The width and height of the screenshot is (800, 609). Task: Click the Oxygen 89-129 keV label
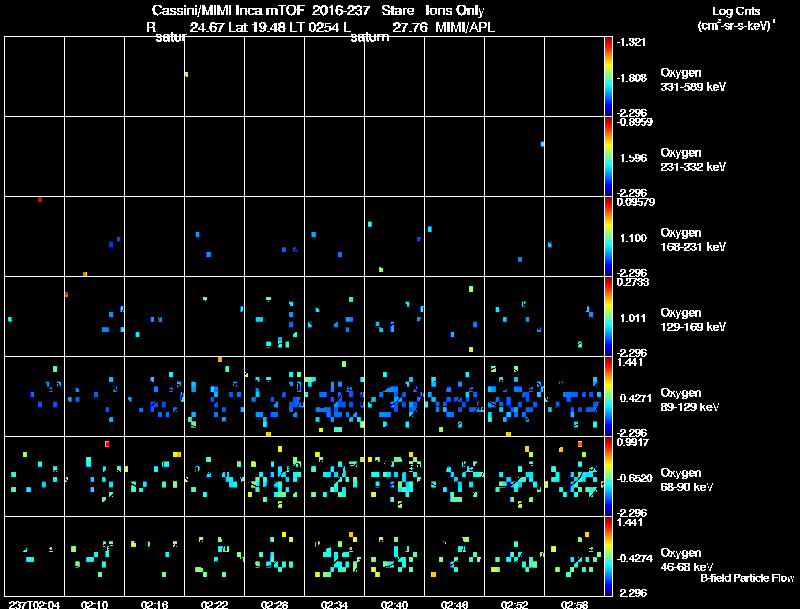(690, 400)
